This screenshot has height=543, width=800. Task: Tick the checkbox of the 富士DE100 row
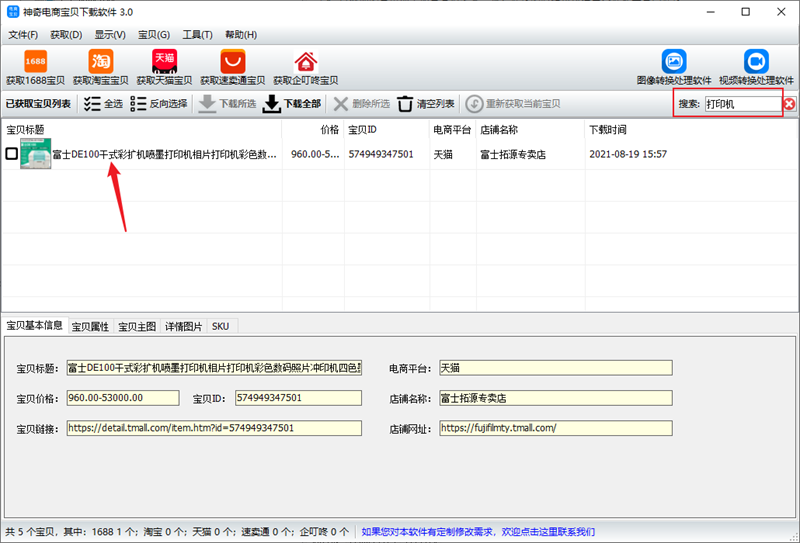pyautogui.click(x=12, y=154)
